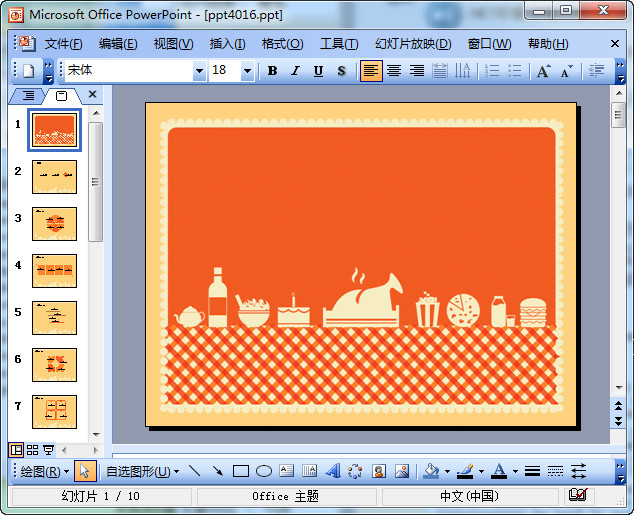634x515 pixels.
Task: Click Increase Font Size icon
Action: coord(544,71)
